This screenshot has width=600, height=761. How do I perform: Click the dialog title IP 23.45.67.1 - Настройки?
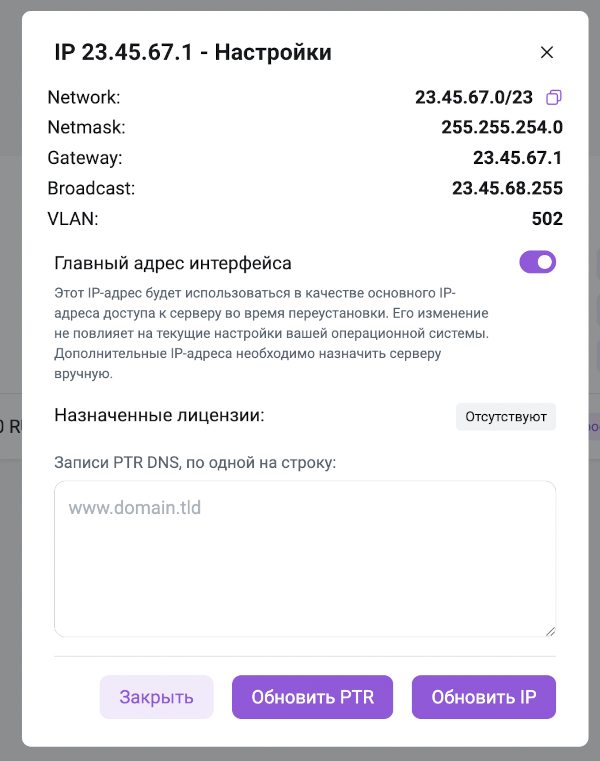pos(193,52)
